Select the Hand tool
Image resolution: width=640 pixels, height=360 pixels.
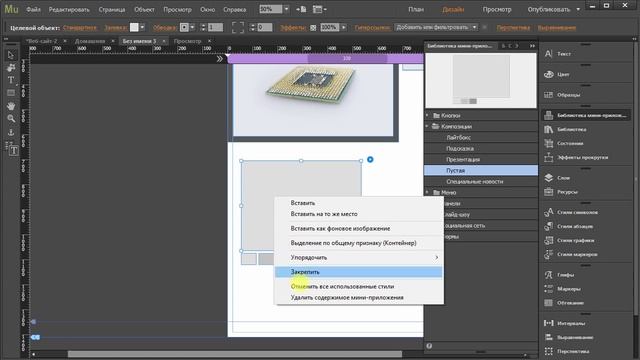coord(11,106)
